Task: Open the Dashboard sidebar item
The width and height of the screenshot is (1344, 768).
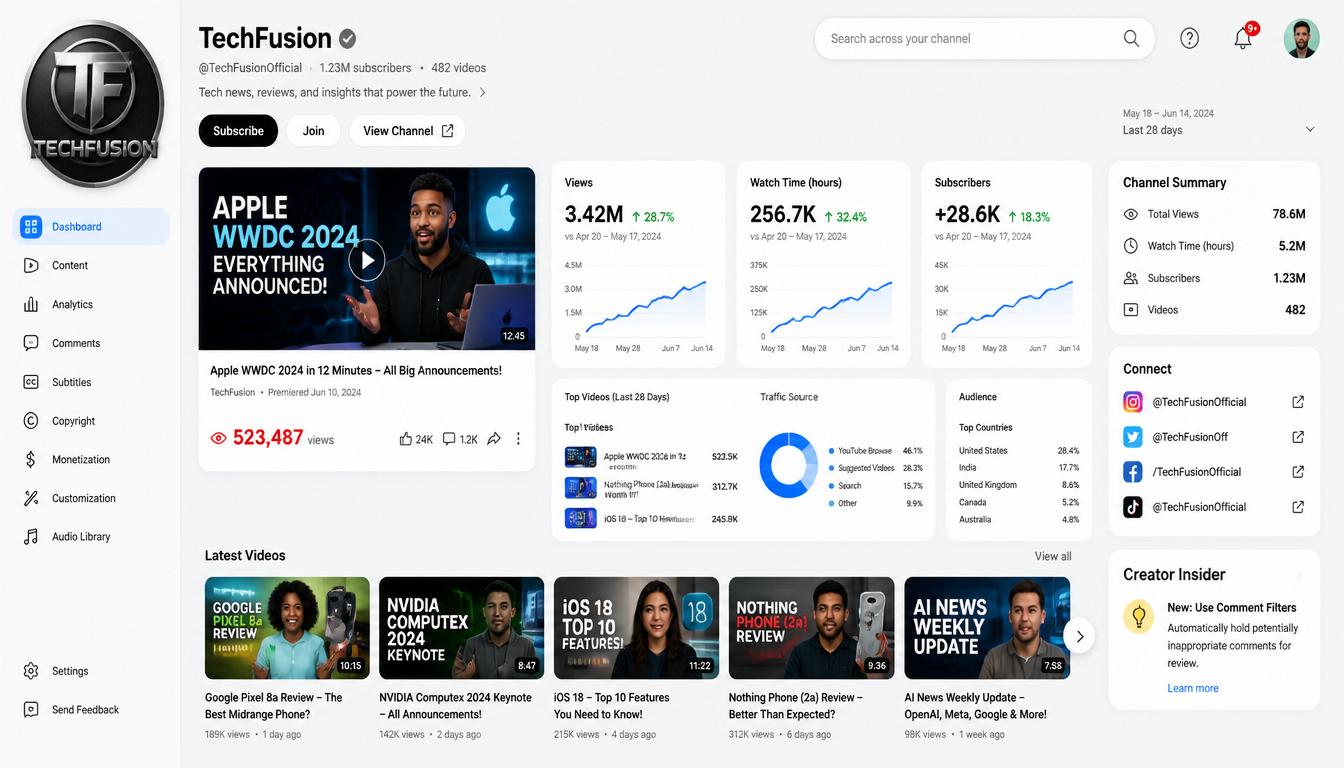Action: pos(91,226)
